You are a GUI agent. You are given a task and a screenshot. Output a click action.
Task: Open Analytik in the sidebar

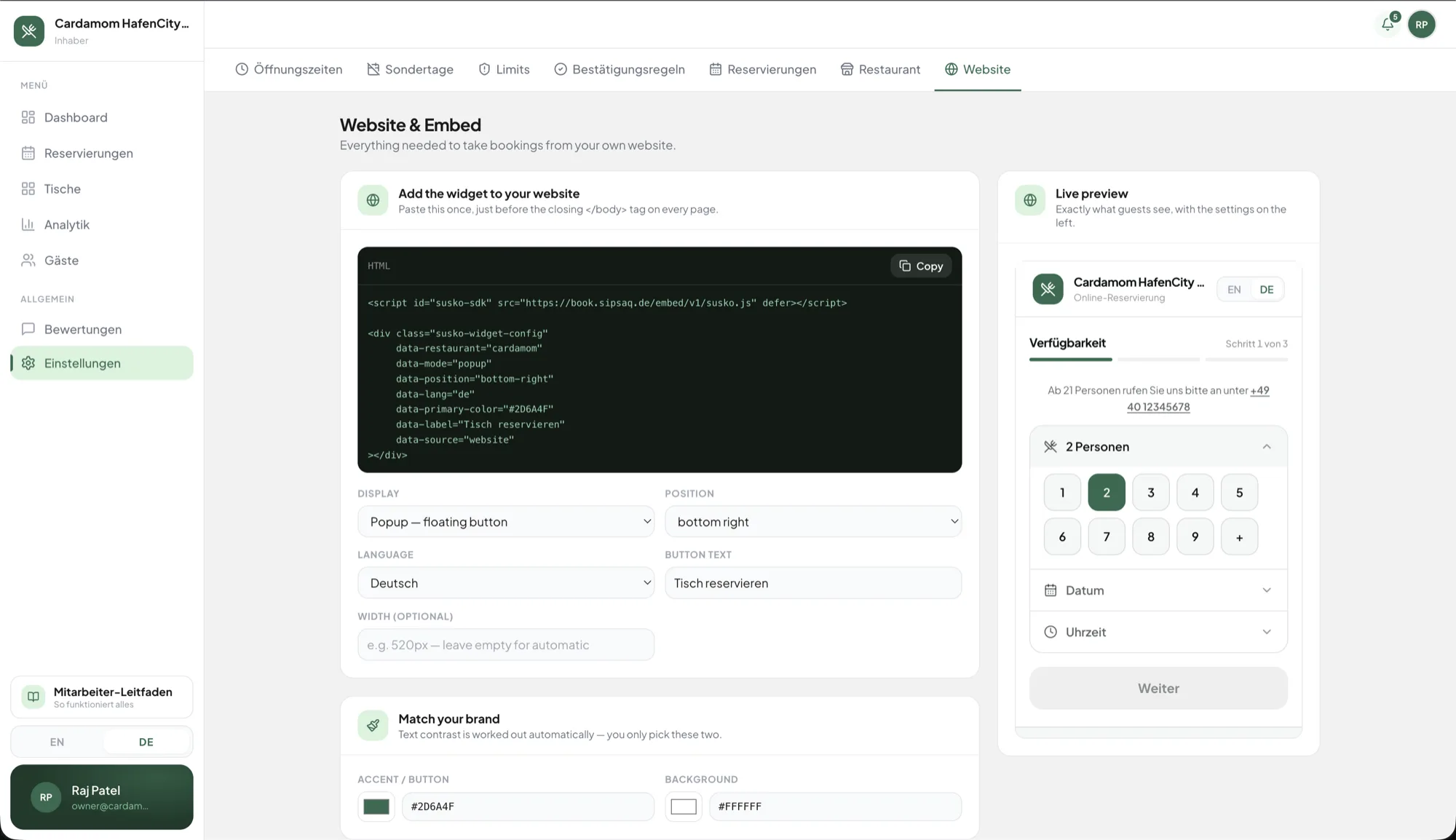click(102, 224)
